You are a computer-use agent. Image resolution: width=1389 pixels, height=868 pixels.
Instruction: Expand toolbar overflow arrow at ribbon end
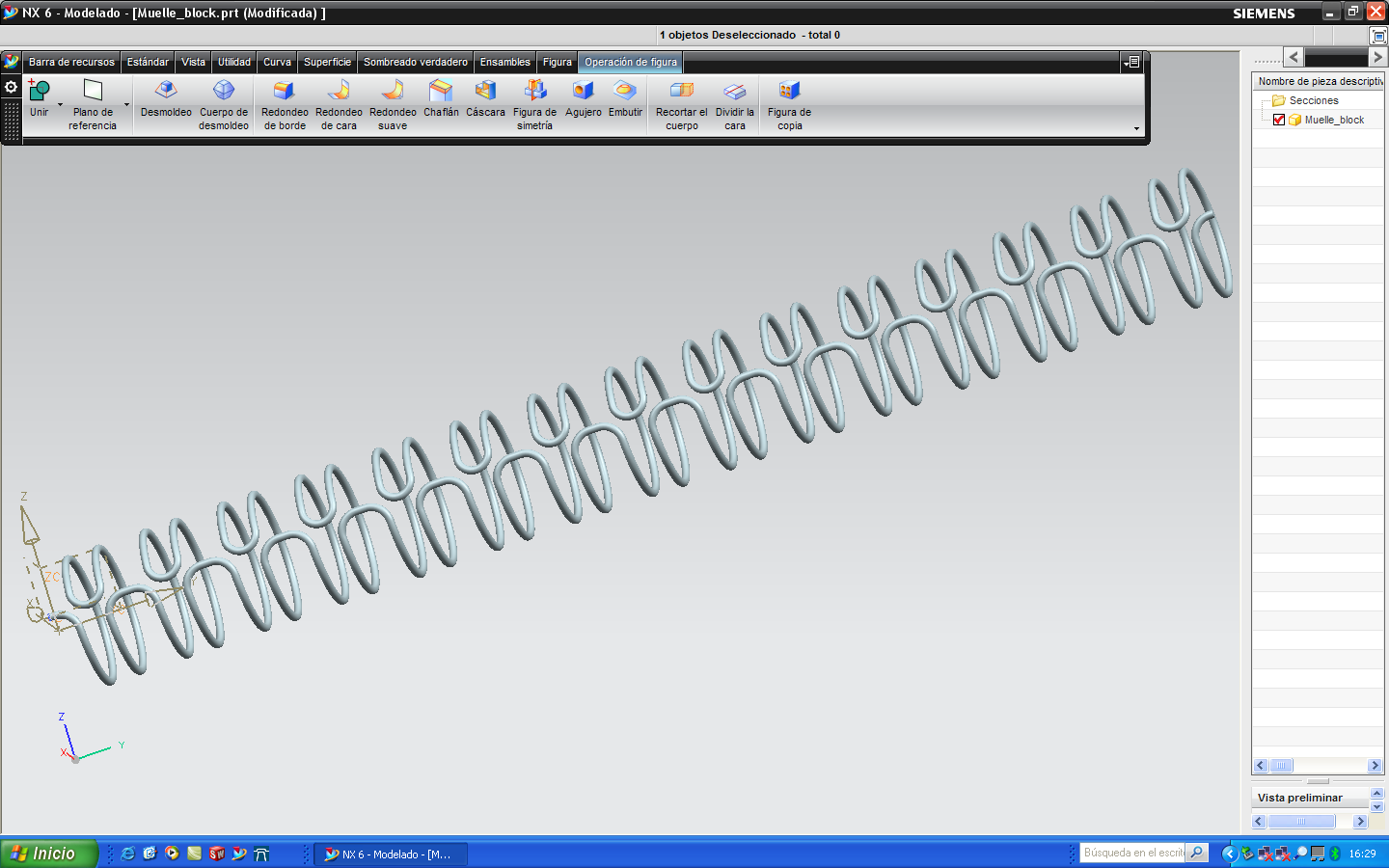[x=1136, y=128]
